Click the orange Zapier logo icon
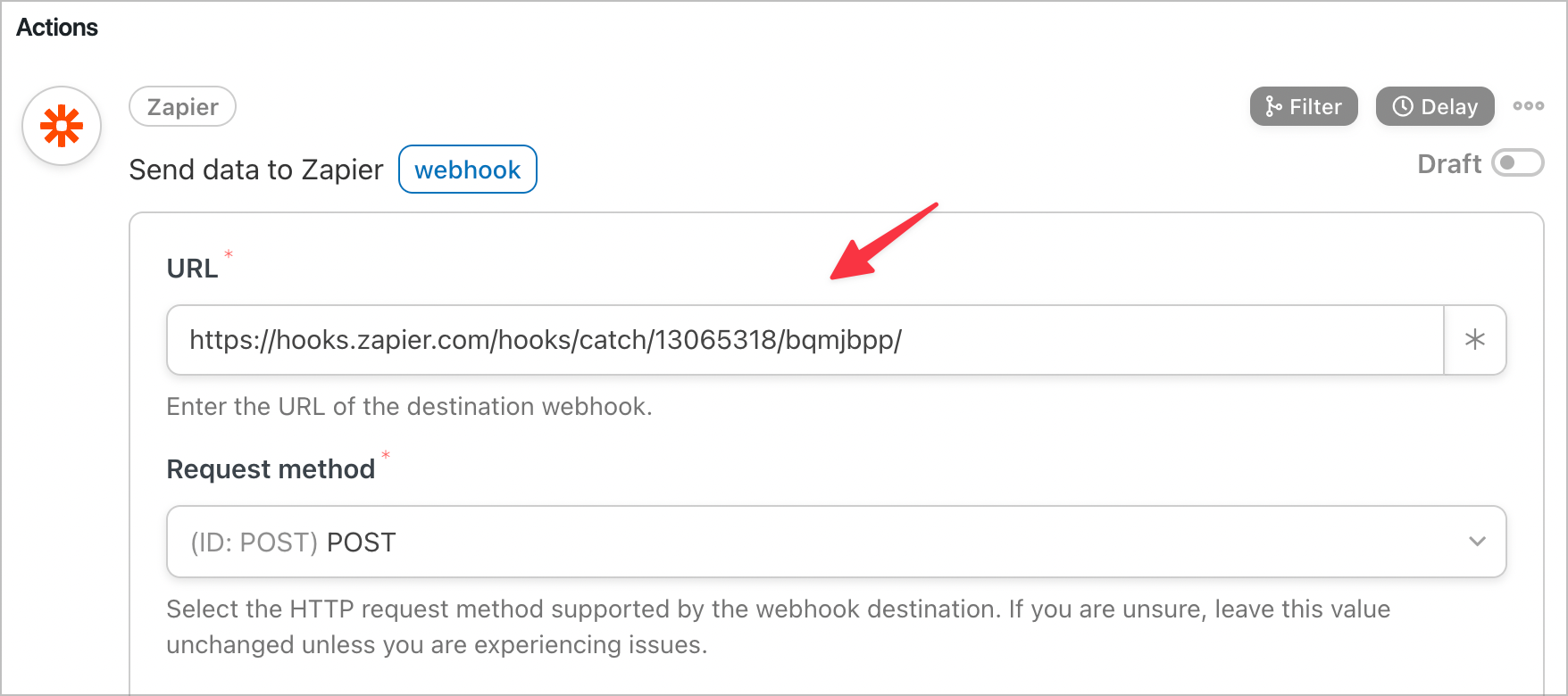Image resolution: width=1568 pixels, height=696 pixels. tap(61, 126)
